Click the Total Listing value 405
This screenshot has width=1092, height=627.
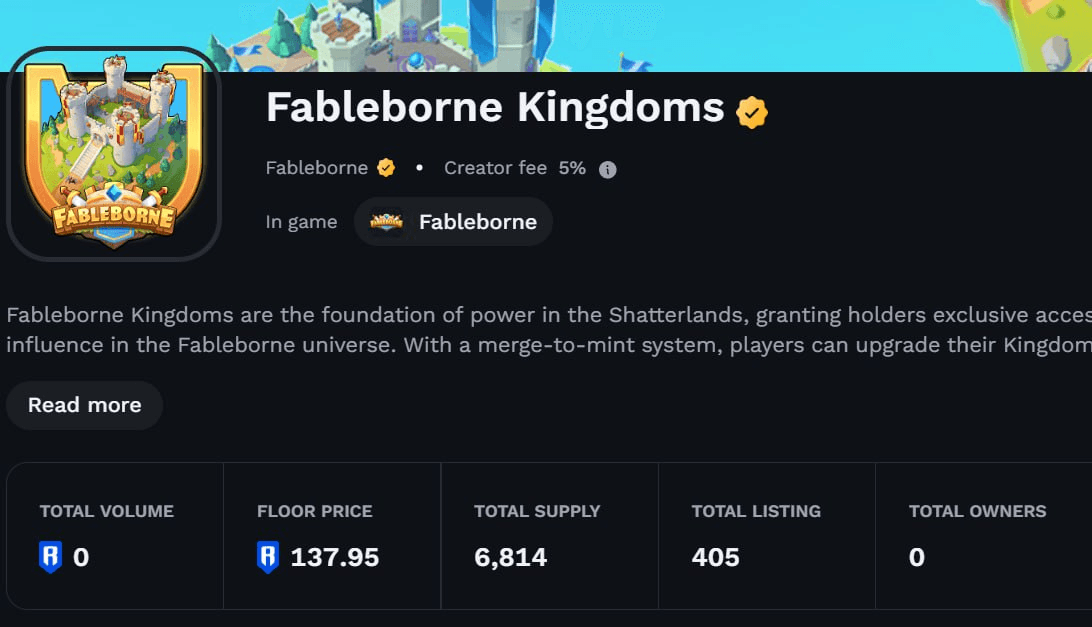coord(715,557)
